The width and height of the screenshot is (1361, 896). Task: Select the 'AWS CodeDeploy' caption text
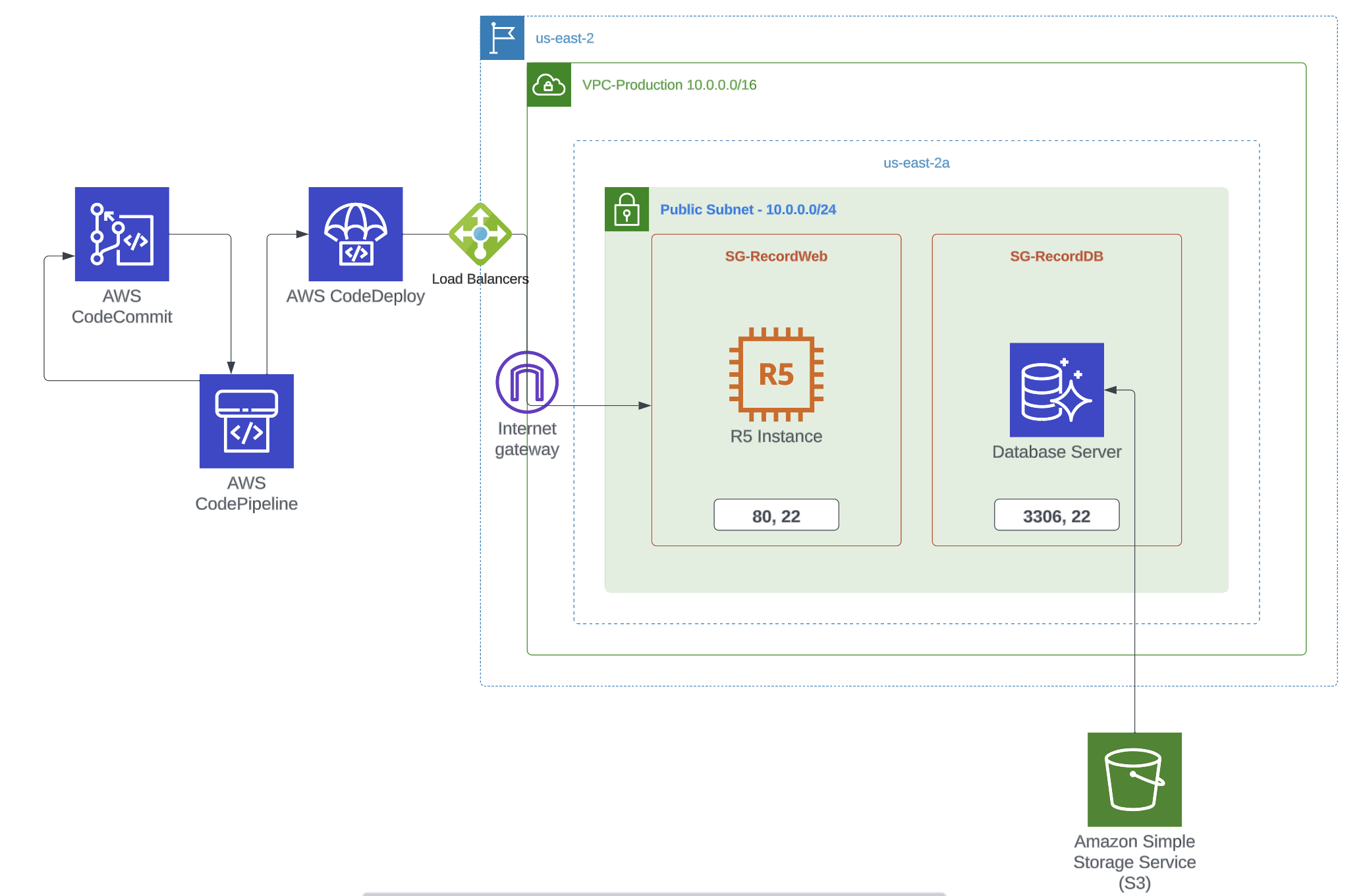(356, 296)
